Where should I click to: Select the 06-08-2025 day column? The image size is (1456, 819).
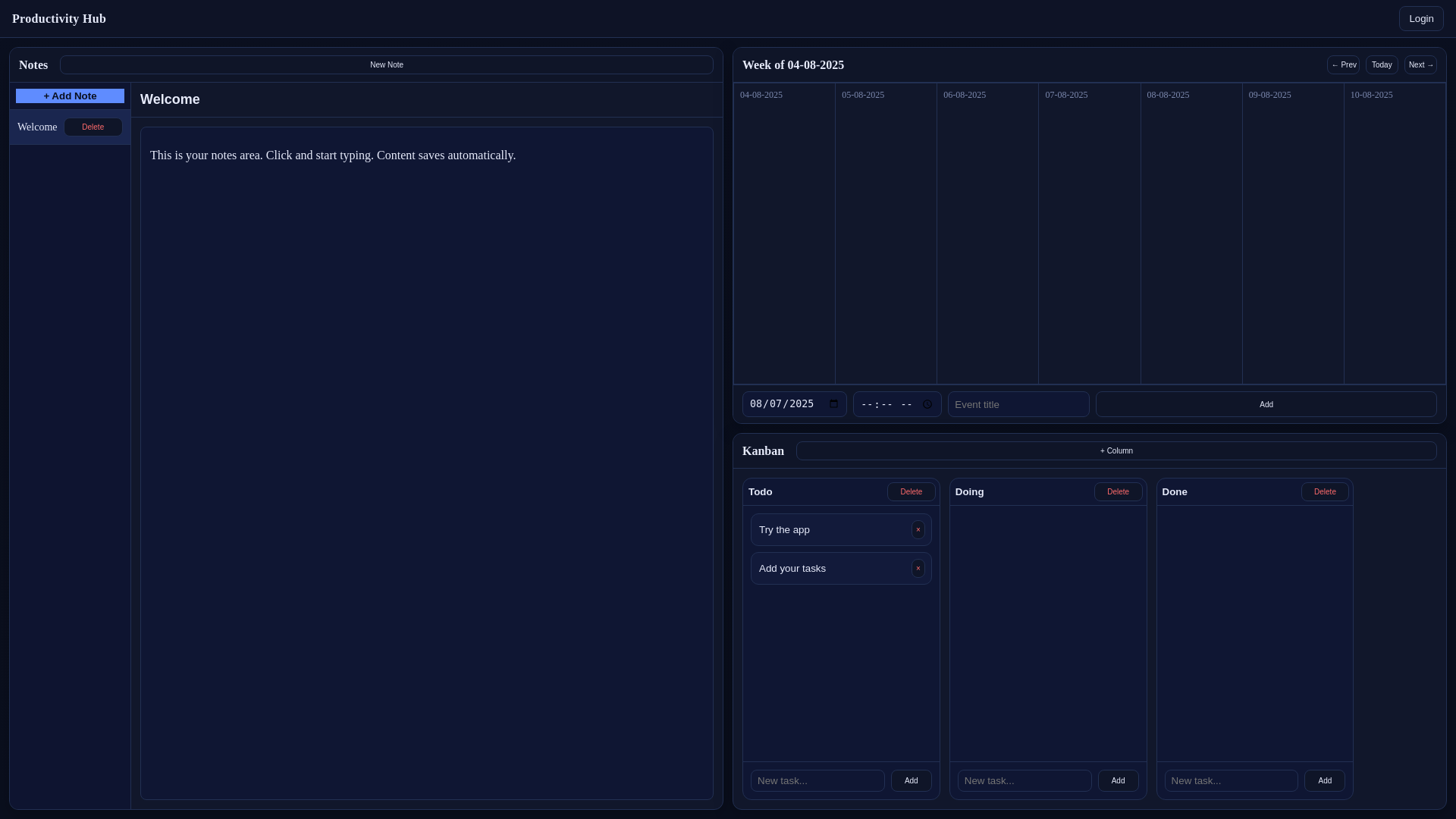tap(987, 234)
